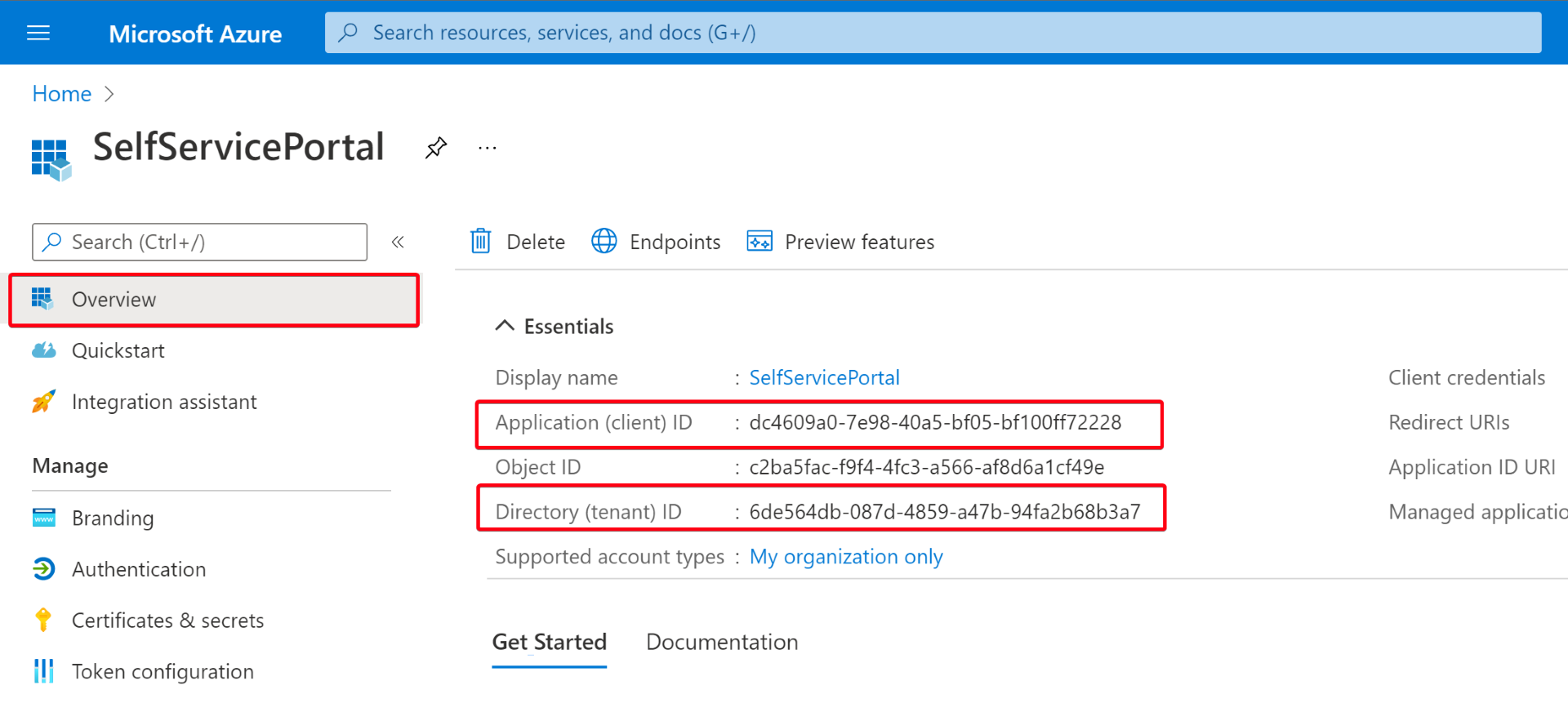Click the Redirect URIs label
The image size is (1568, 703).
pyautogui.click(x=1449, y=422)
